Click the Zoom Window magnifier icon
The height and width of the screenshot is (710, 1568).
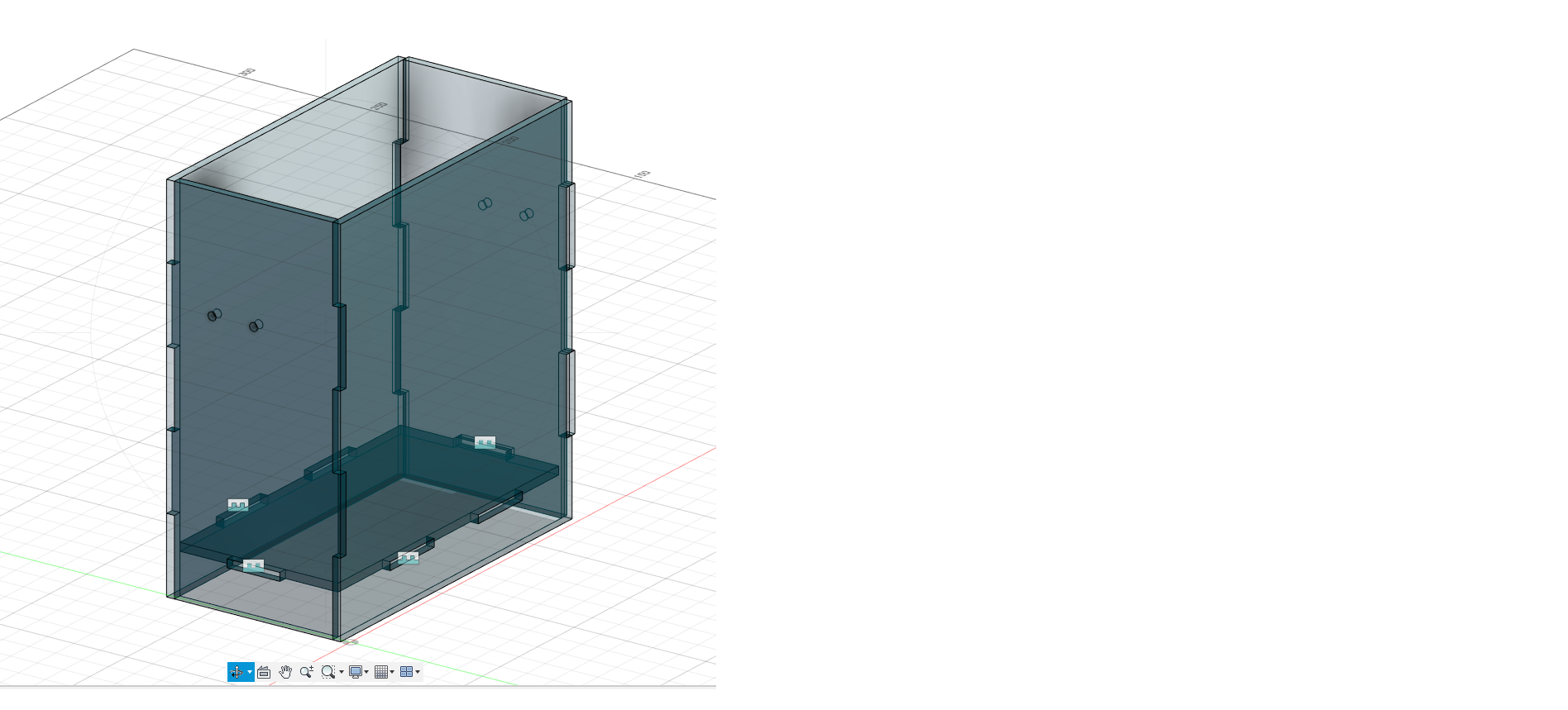pyautogui.click(x=328, y=672)
